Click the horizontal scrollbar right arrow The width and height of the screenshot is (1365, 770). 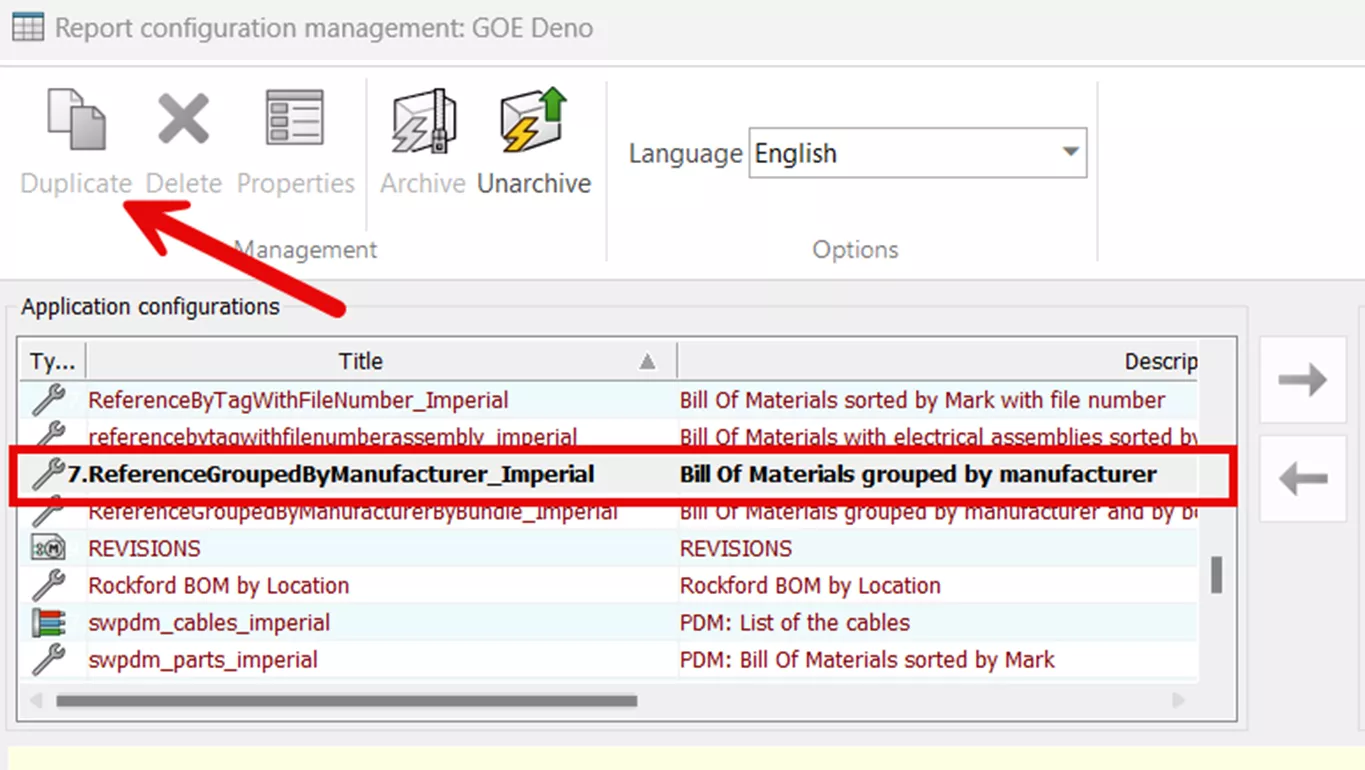click(x=1179, y=701)
